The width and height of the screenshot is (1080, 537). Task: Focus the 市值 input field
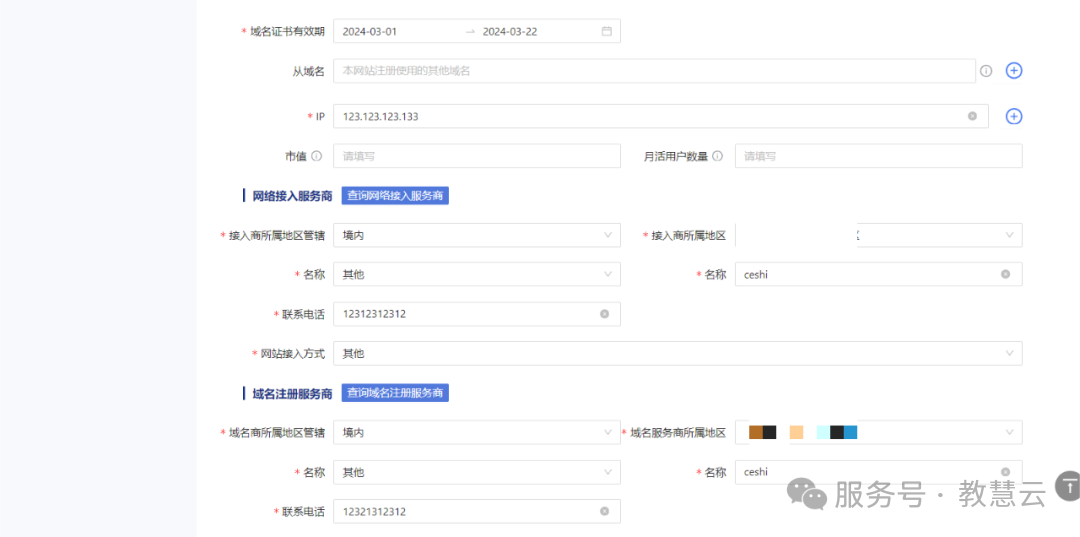coord(476,156)
